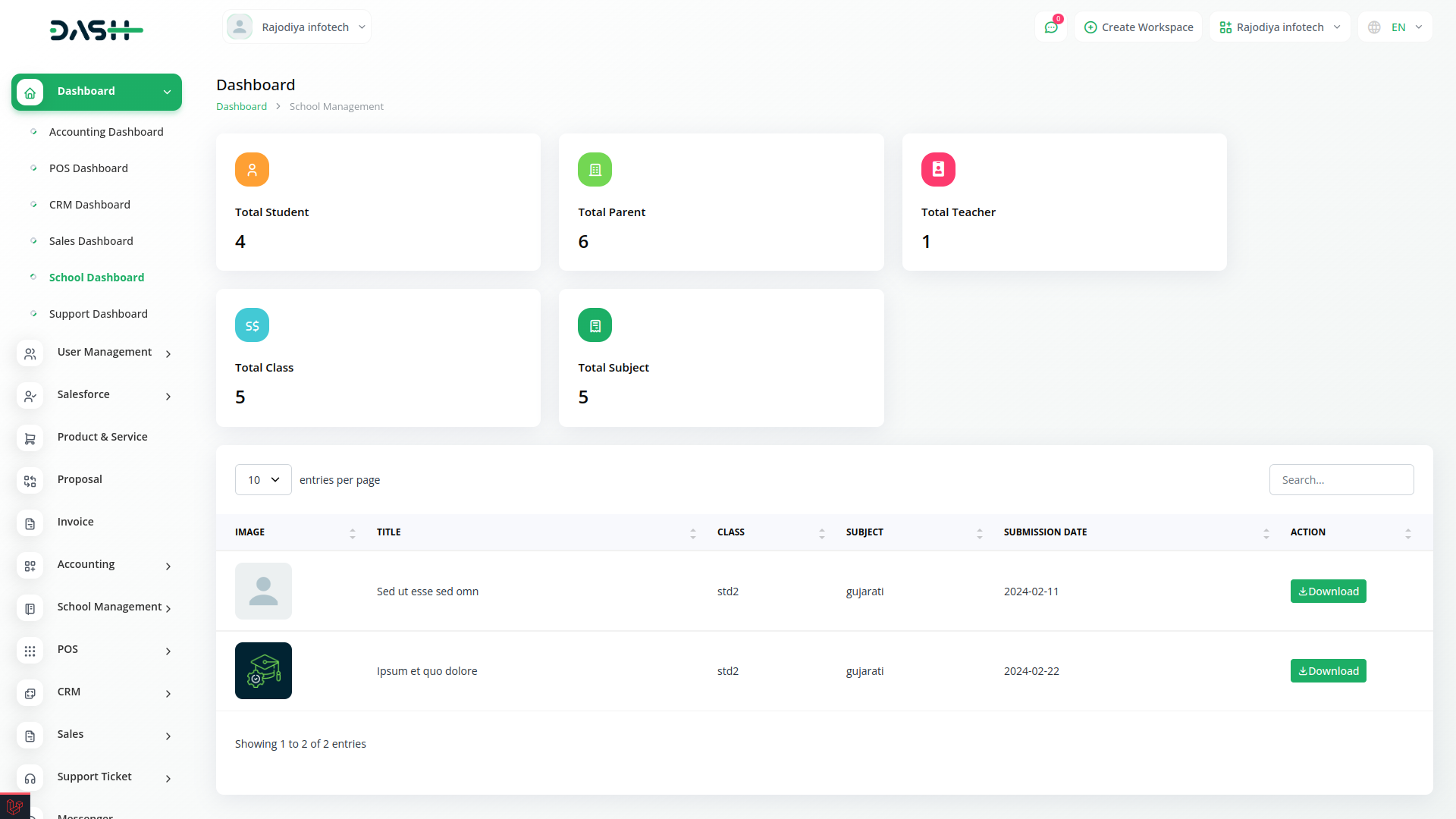
Task: Click the Invoice sidebar icon
Action: pyautogui.click(x=30, y=523)
